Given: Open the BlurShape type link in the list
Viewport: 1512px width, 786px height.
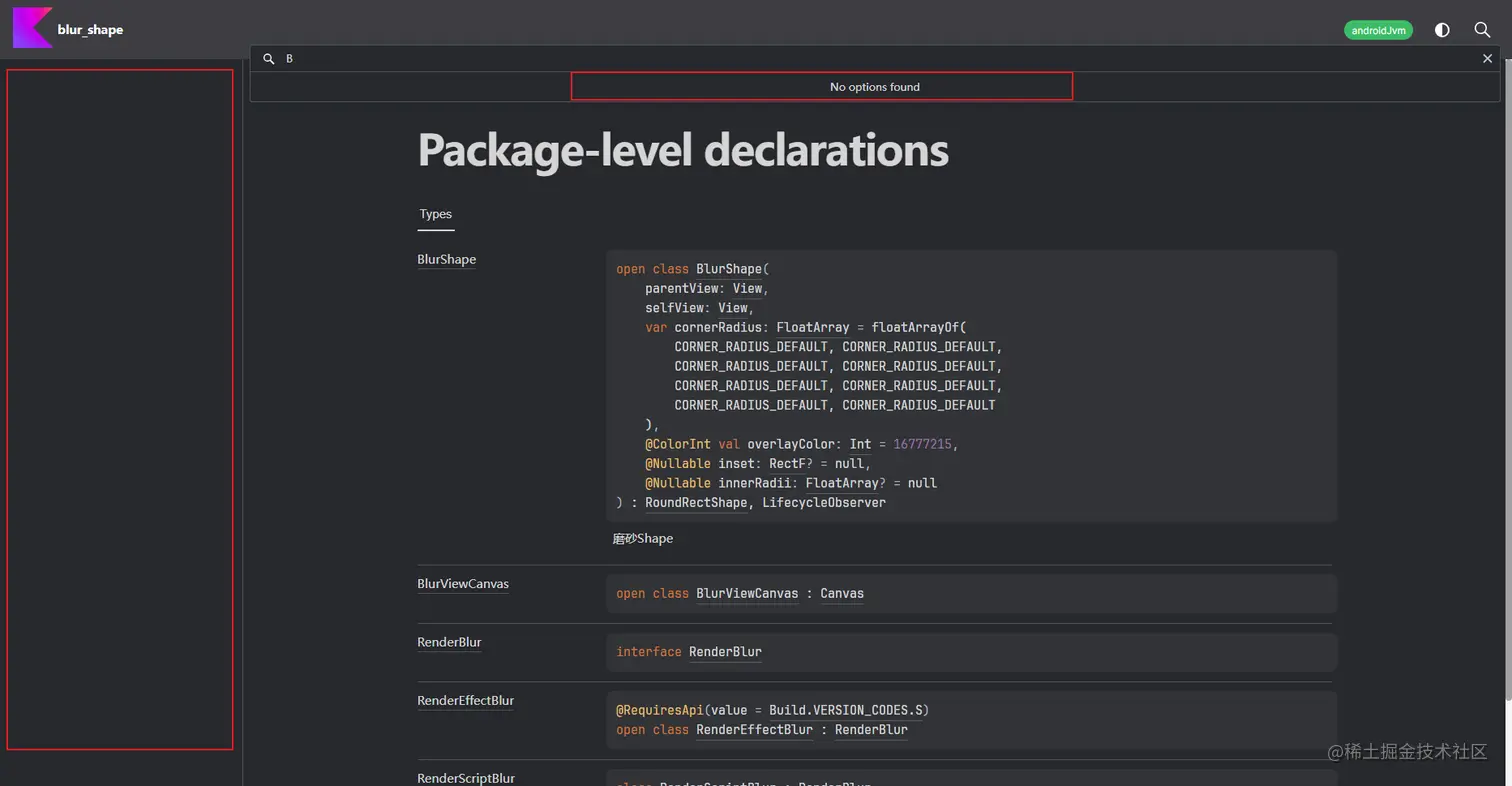Looking at the screenshot, I should pos(446,259).
